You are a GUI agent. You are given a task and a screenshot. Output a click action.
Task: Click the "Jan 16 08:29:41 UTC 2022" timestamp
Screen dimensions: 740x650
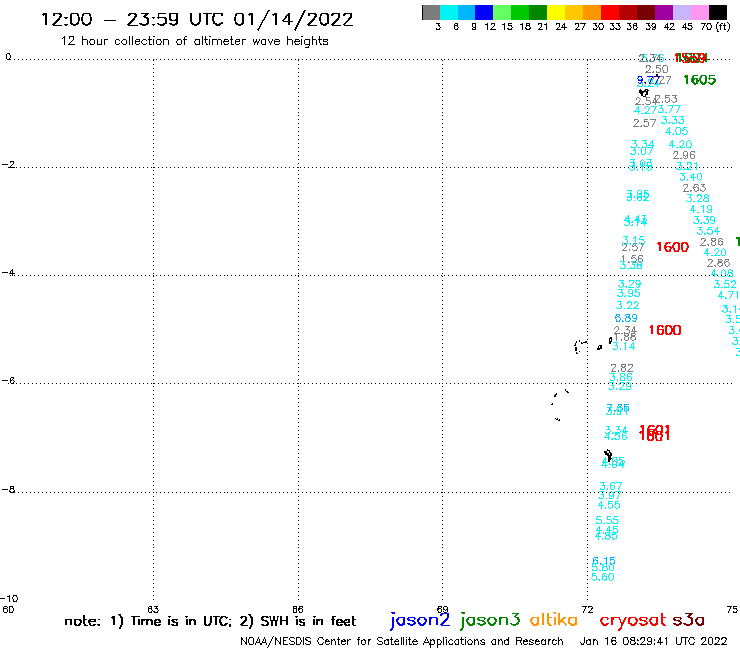point(653,641)
